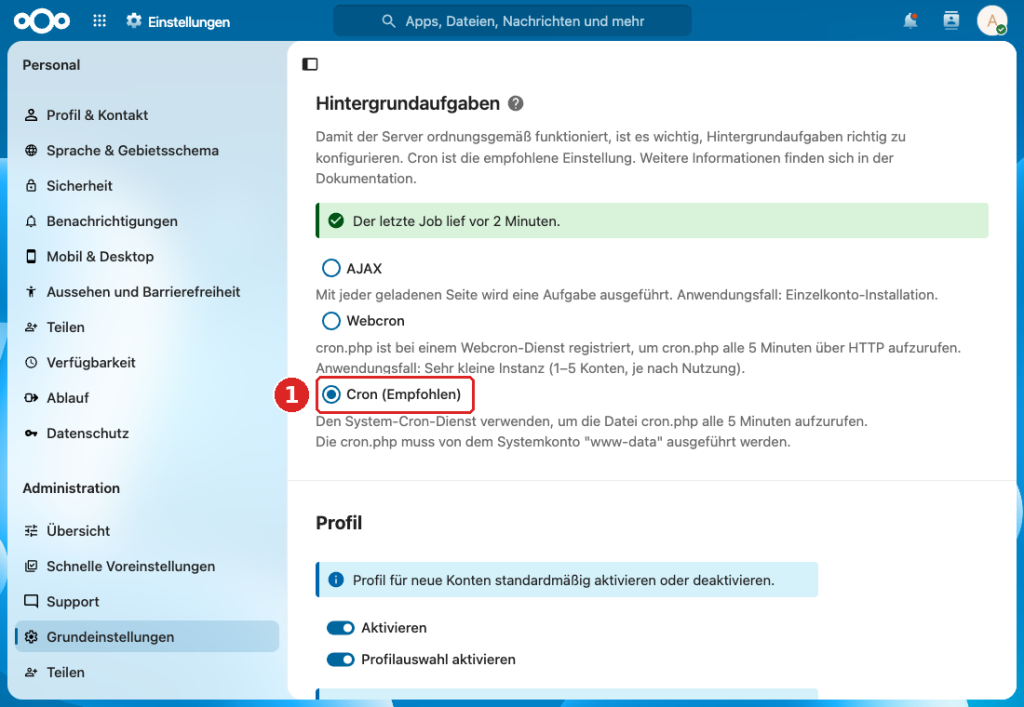
Task: Open Grundeinstellungen administration page
Action: tap(148, 637)
